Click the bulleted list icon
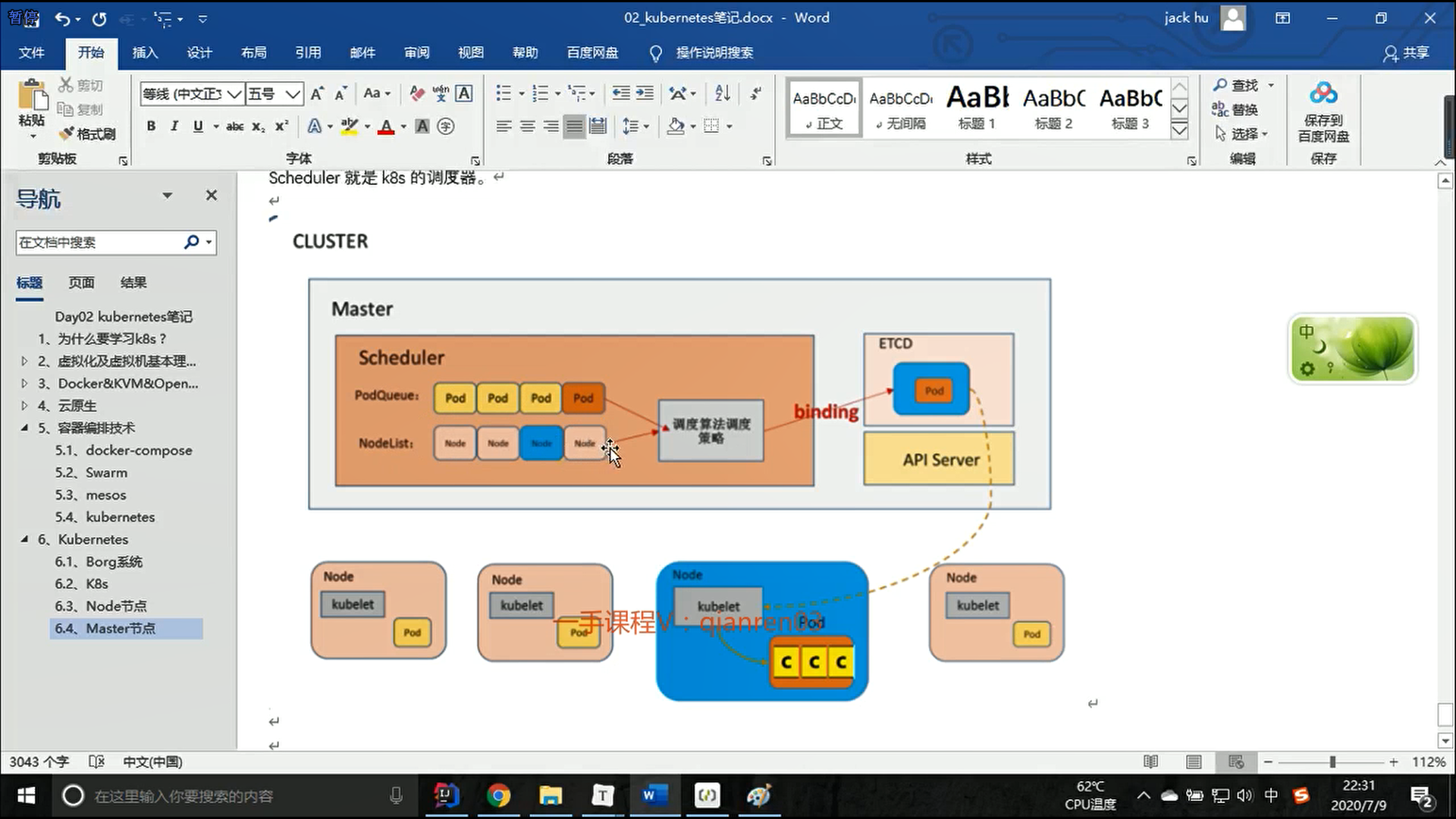This screenshot has height=819, width=1456. [x=504, y=93]
